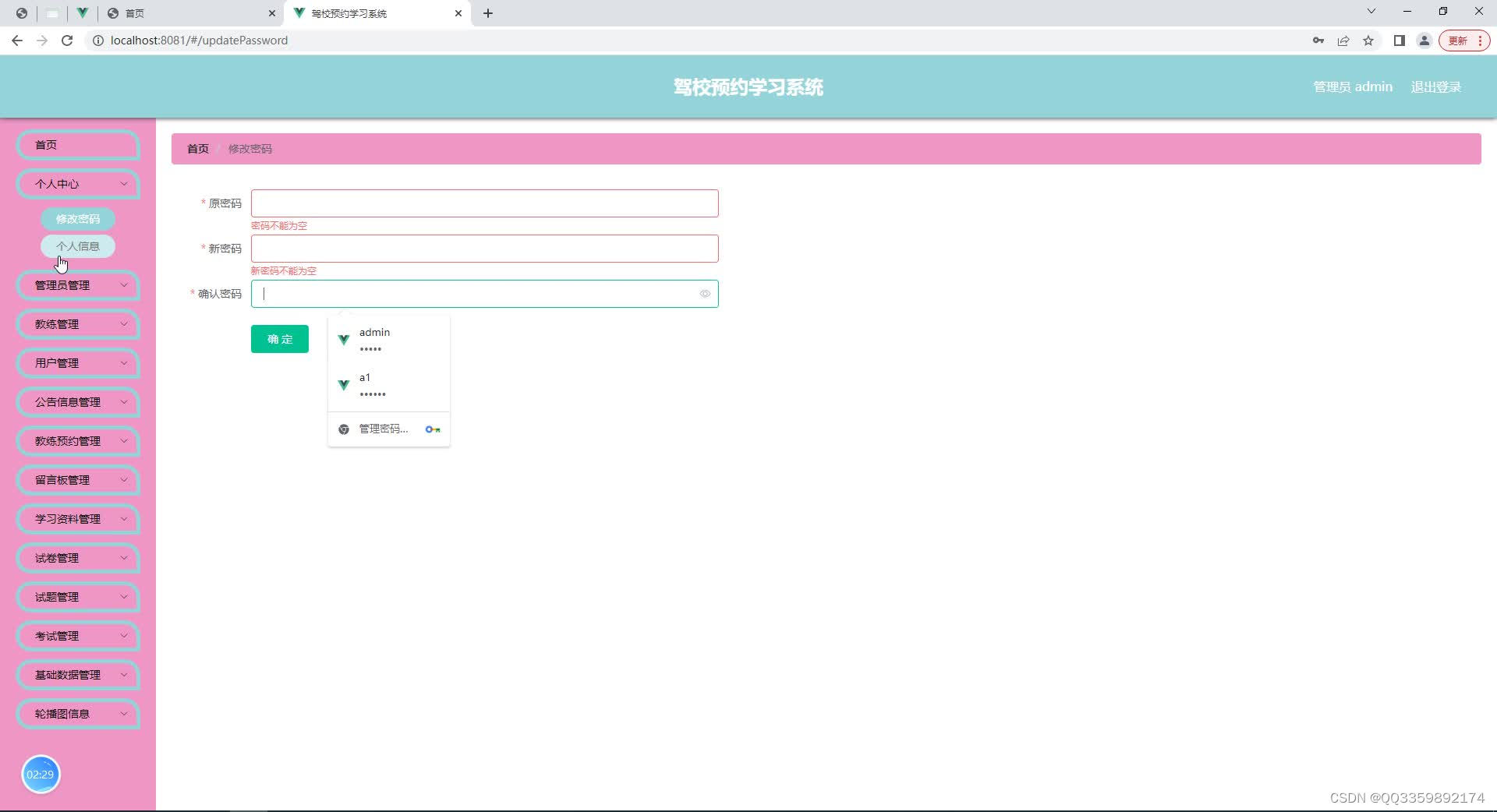
Task: Bookmark this page with the star icon
Action: click(1368, 41)
